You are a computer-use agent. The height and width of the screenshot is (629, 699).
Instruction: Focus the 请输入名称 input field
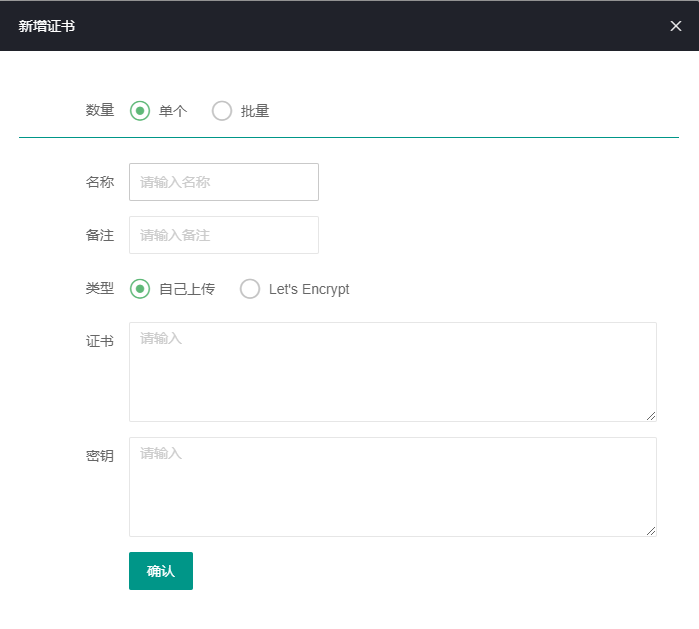pos(224,182)
